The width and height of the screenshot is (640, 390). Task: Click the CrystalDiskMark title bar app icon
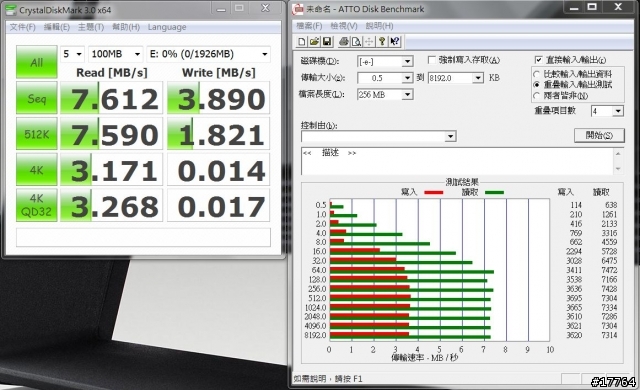click(x=11, y=10)
